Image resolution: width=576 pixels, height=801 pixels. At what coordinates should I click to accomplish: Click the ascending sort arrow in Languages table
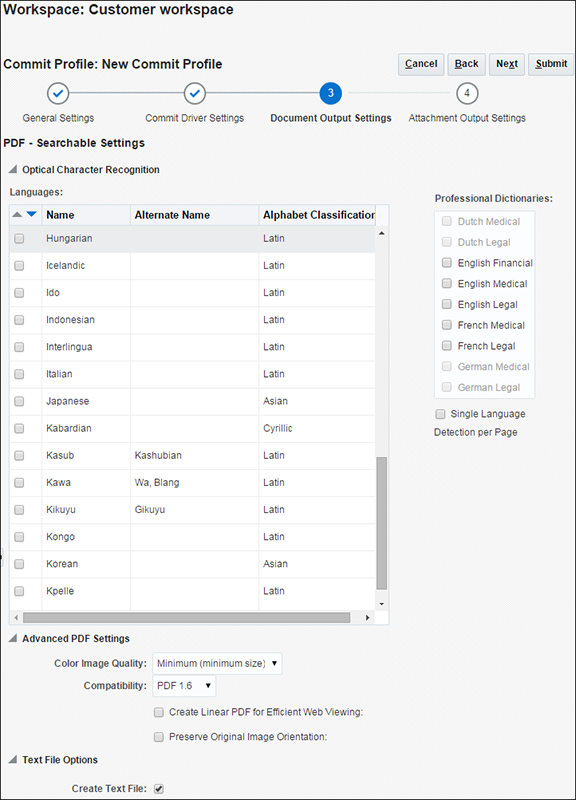17,215
